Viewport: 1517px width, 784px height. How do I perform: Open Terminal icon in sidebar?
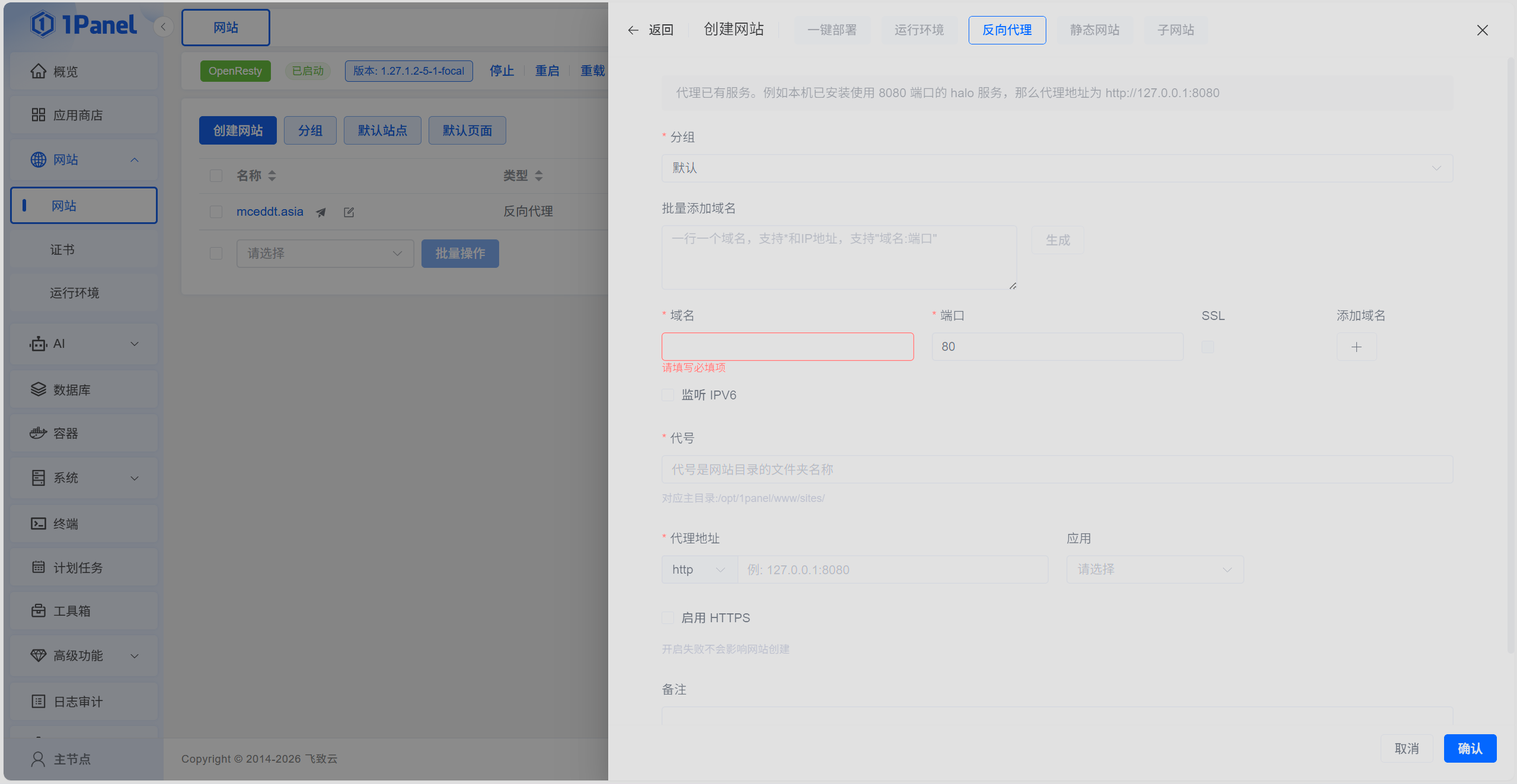coord(39,524)
